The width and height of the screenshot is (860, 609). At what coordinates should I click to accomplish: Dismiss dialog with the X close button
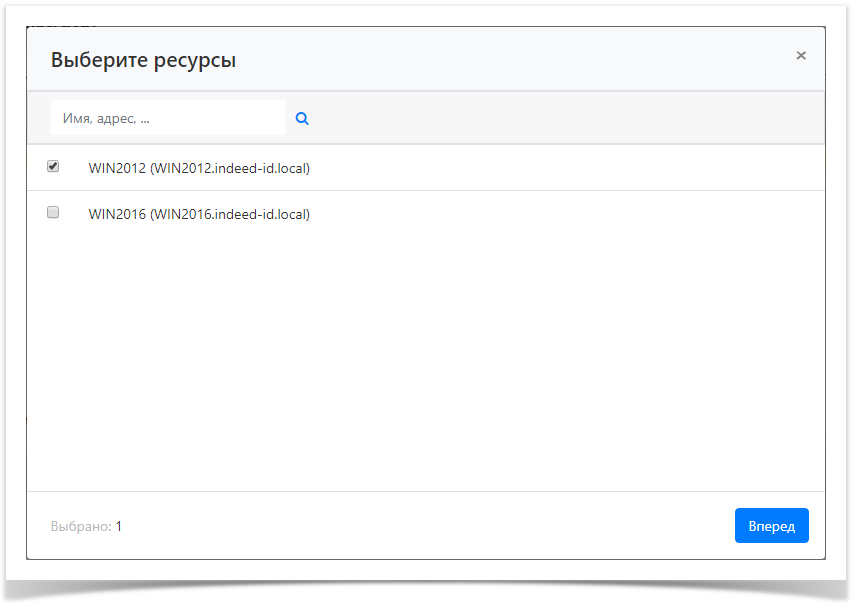tap(800, 56)
